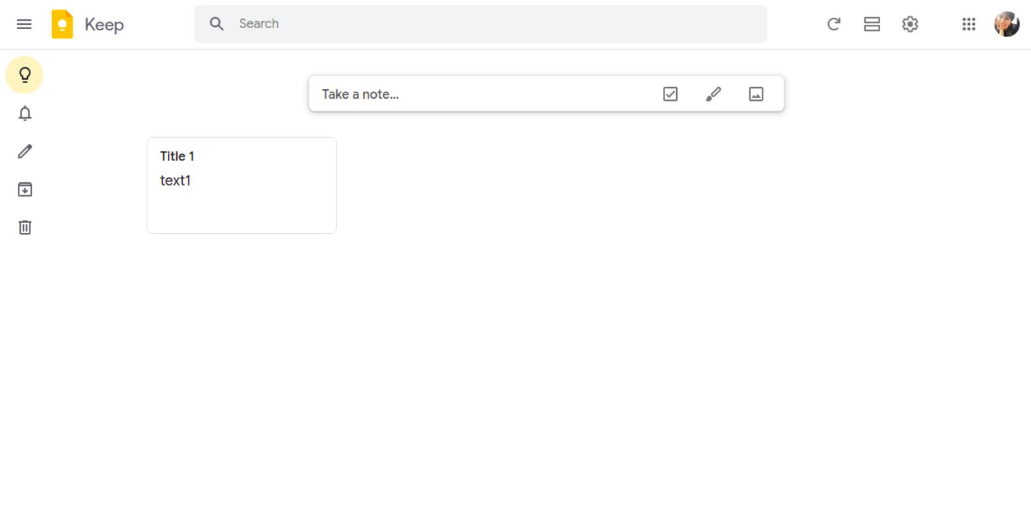Open the main menu hamburger icon

[24, 24]
